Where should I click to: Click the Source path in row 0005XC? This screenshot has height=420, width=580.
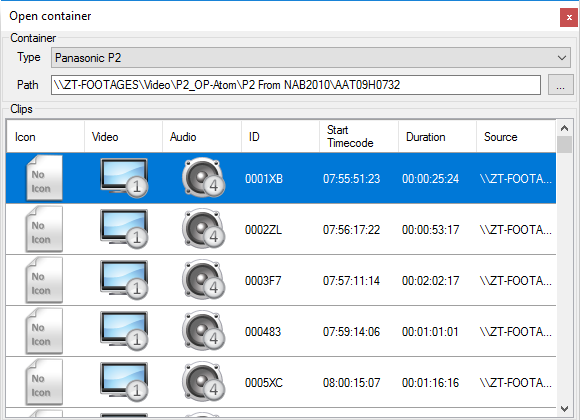(x=516, y=383)
